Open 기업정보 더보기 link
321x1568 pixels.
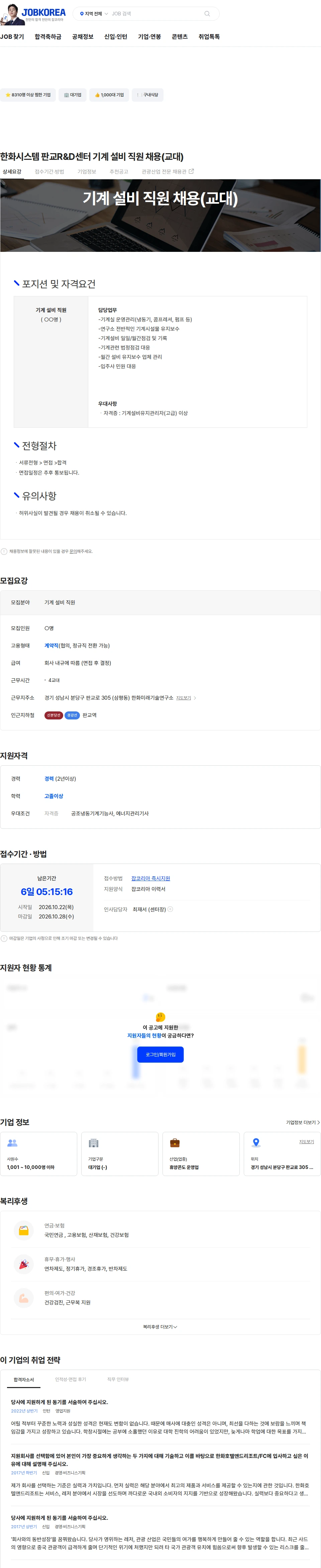pyautogui.click(x=303, y=1122)
